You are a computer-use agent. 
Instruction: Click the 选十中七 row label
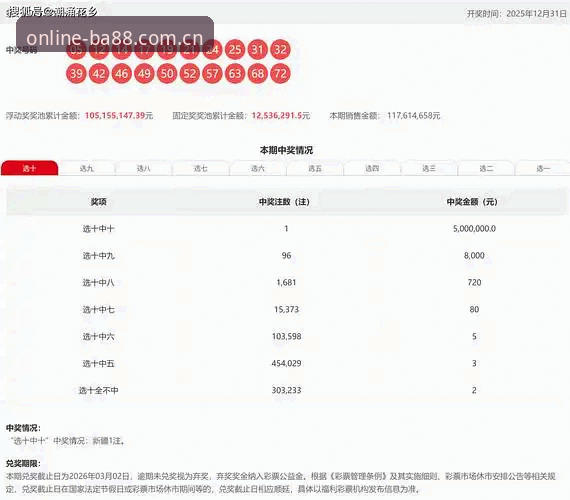coord(99,309)
